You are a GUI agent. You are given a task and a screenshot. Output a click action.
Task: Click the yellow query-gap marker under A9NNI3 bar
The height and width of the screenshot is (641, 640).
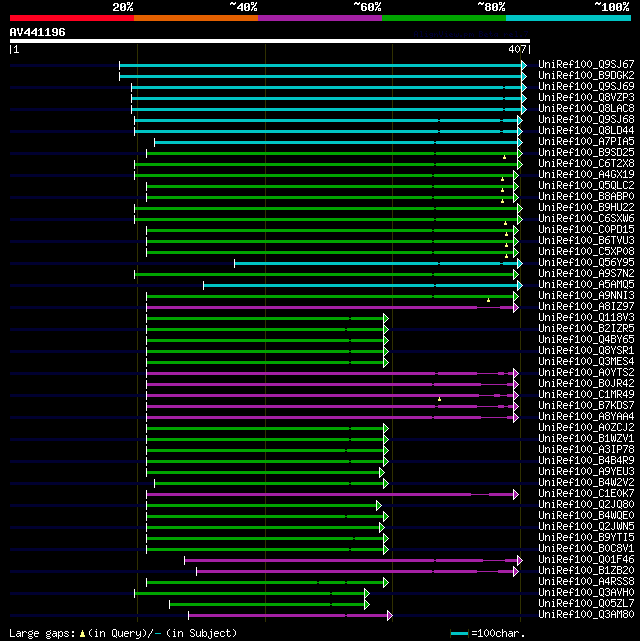coord(488,300)
